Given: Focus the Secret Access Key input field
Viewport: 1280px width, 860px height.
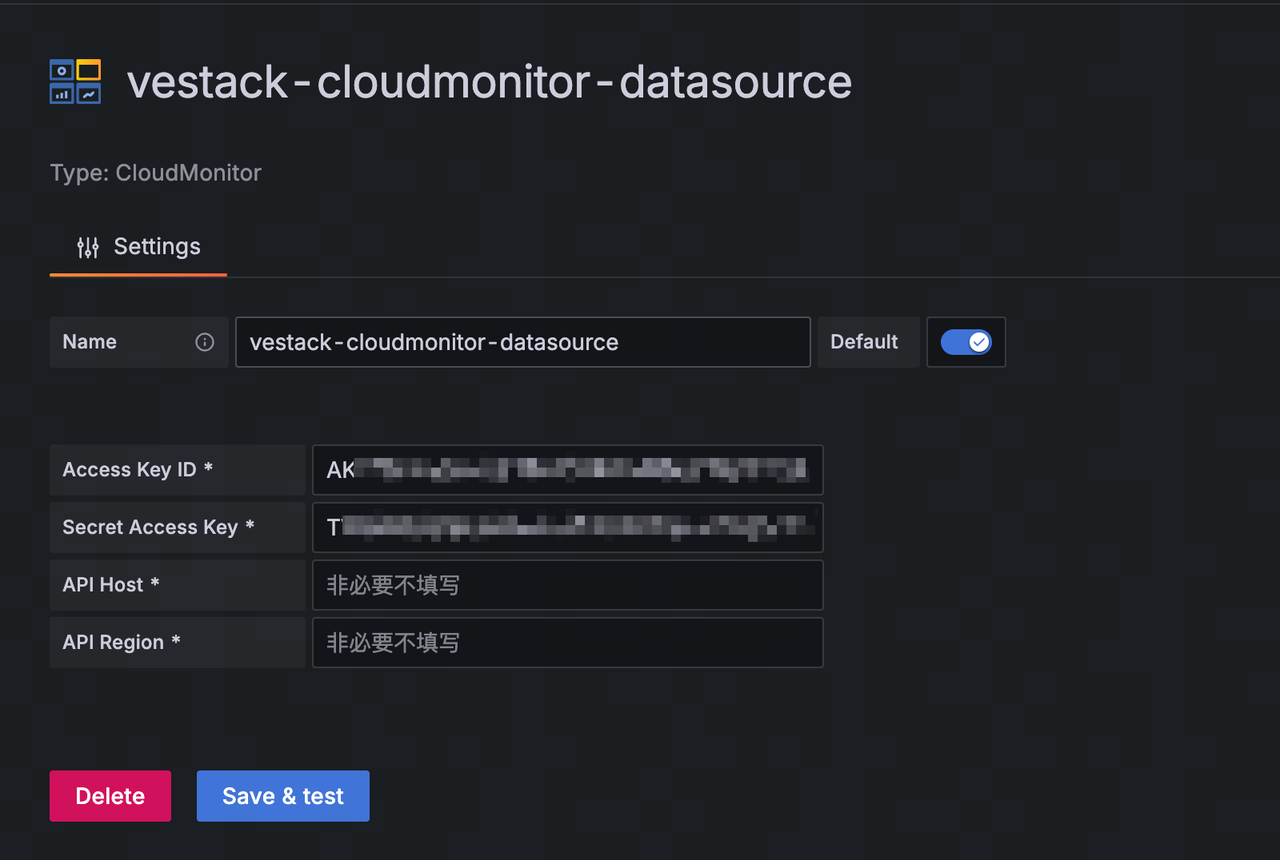Looking at the screenshot, I should coord(568,527).
